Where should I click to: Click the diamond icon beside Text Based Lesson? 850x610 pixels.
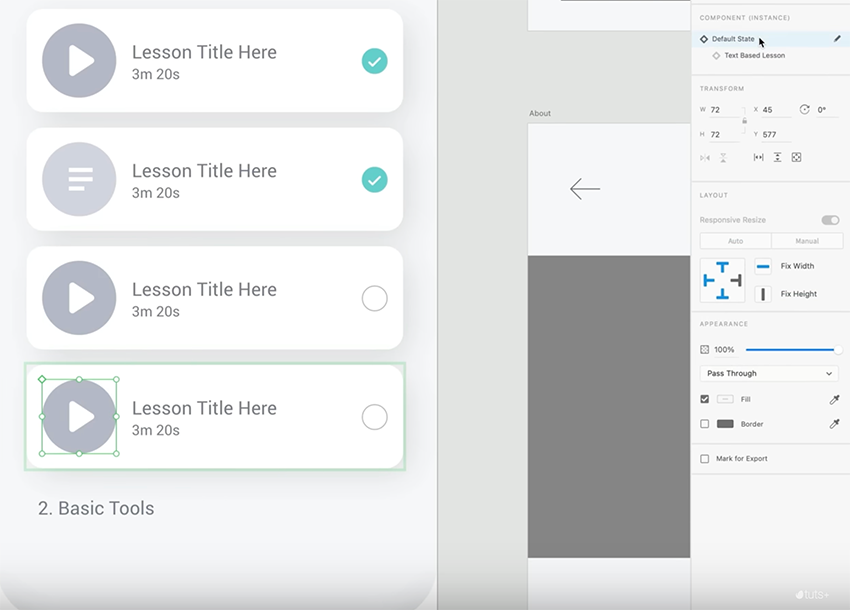tap(716, 55)
